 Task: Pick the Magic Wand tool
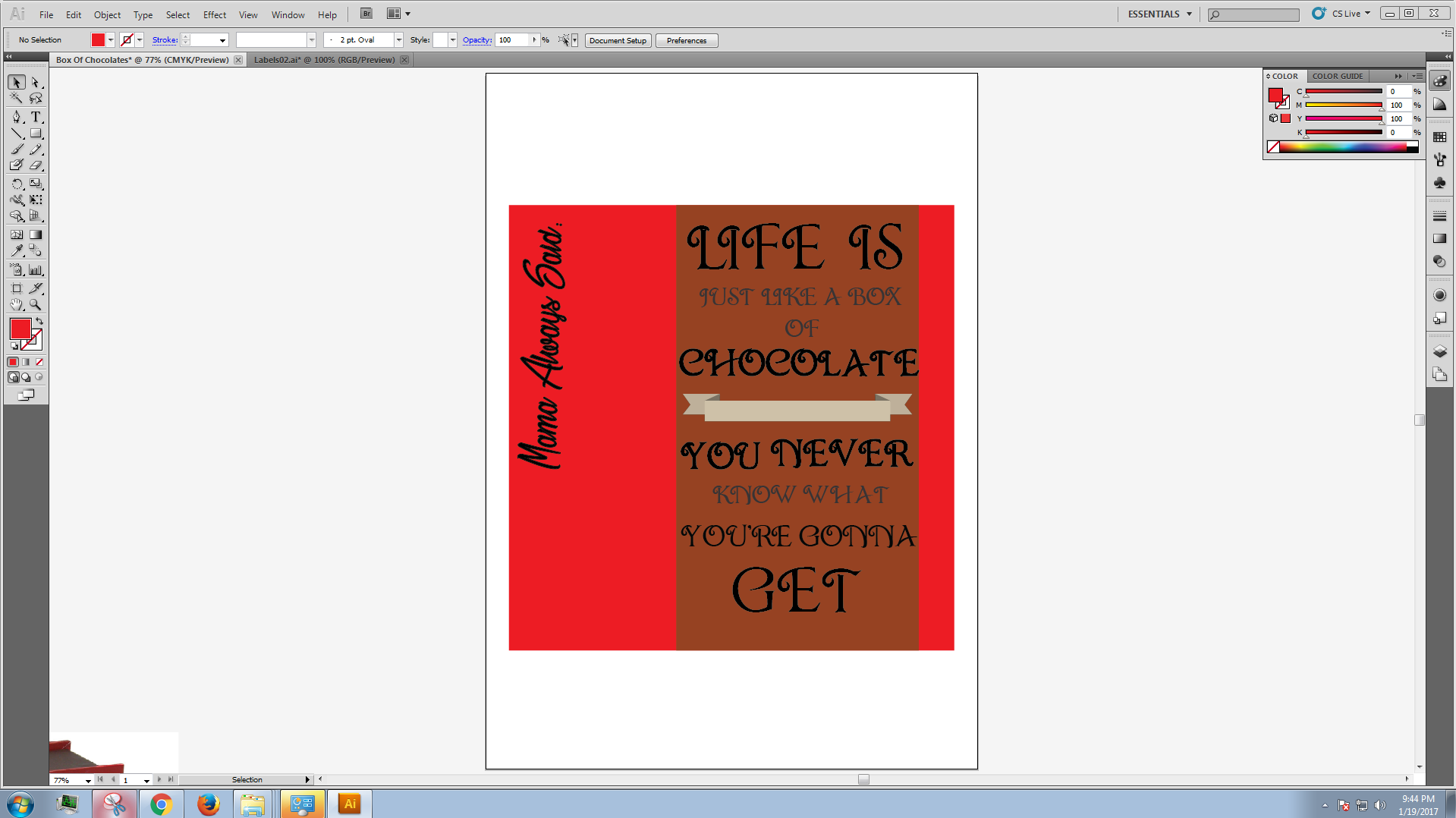(17, 99)
